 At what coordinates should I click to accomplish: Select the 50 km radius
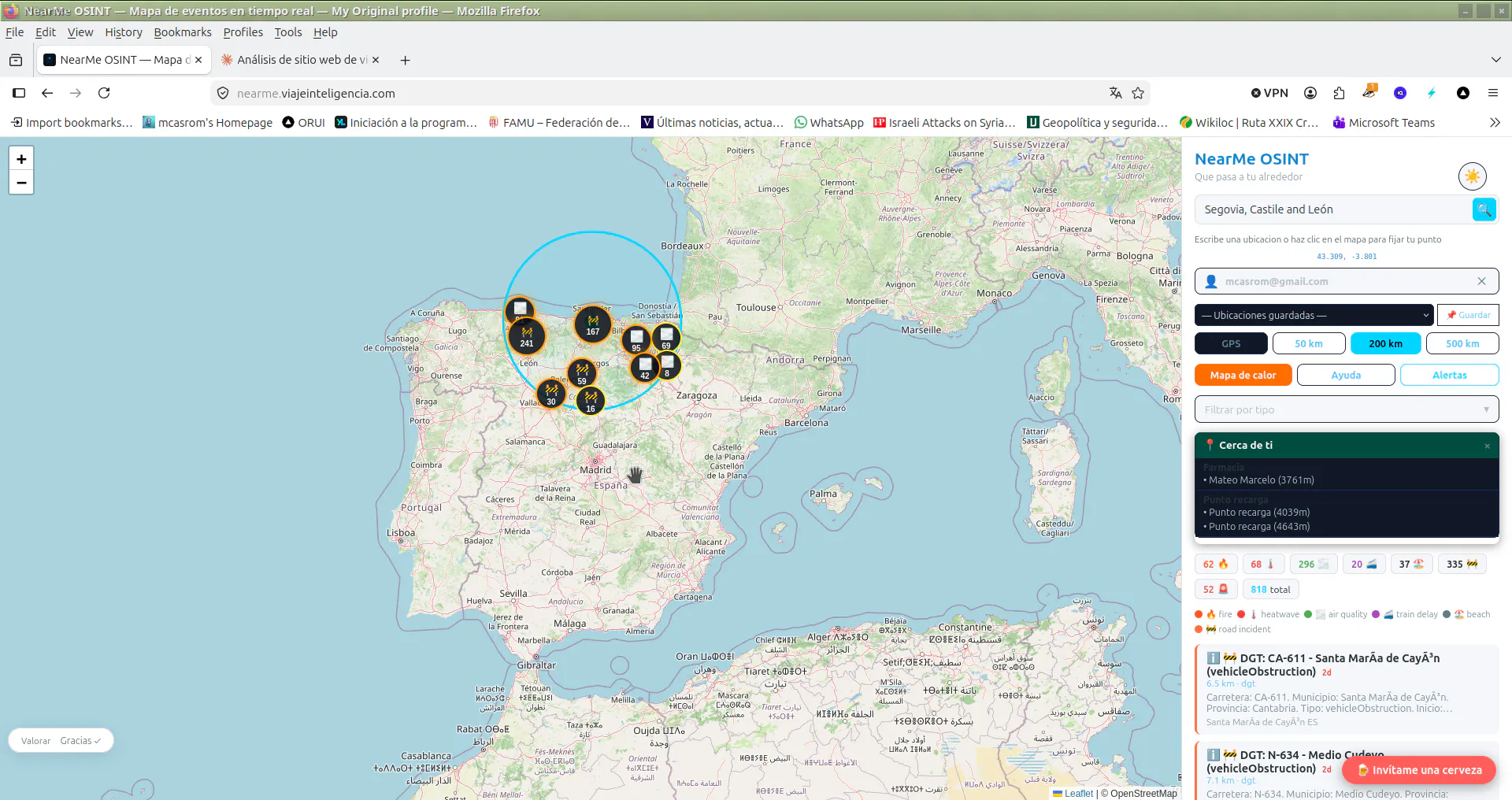[1309, 343]
